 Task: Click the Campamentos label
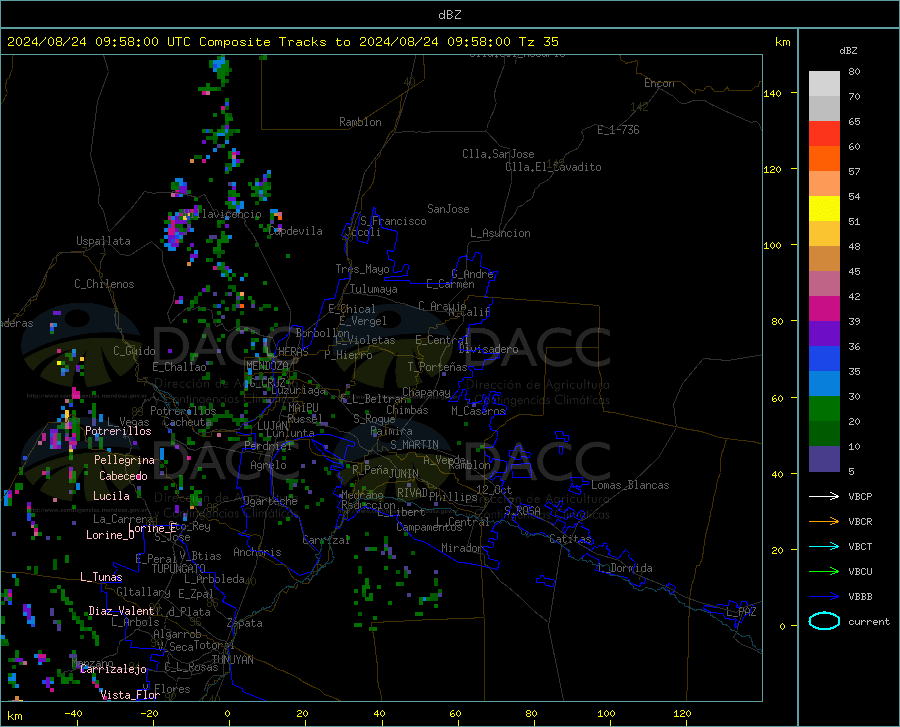click(429, 527)
